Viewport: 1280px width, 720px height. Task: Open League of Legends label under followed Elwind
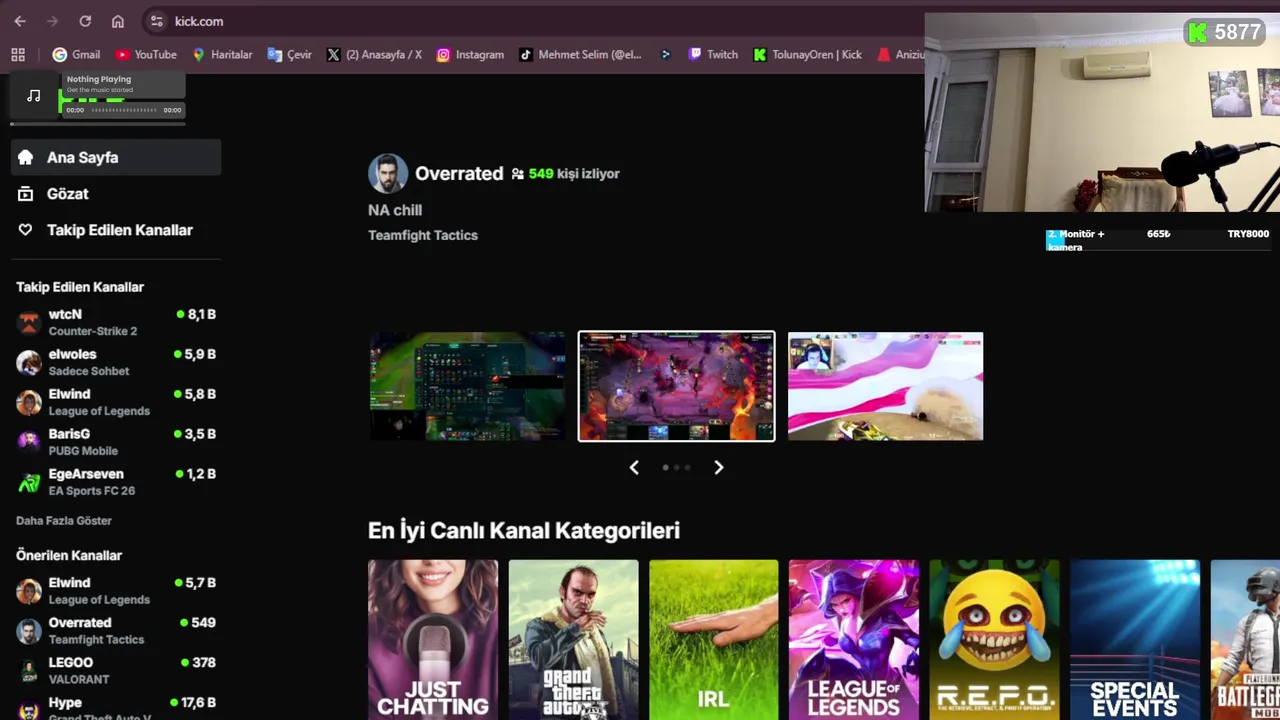coord(99,411)
